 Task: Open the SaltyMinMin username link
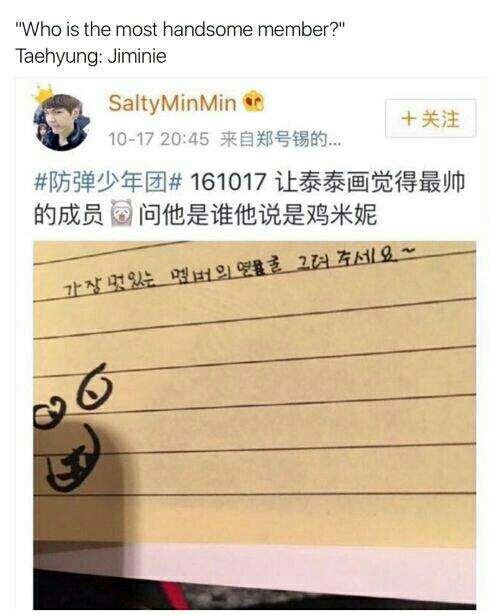coord(172,103)
